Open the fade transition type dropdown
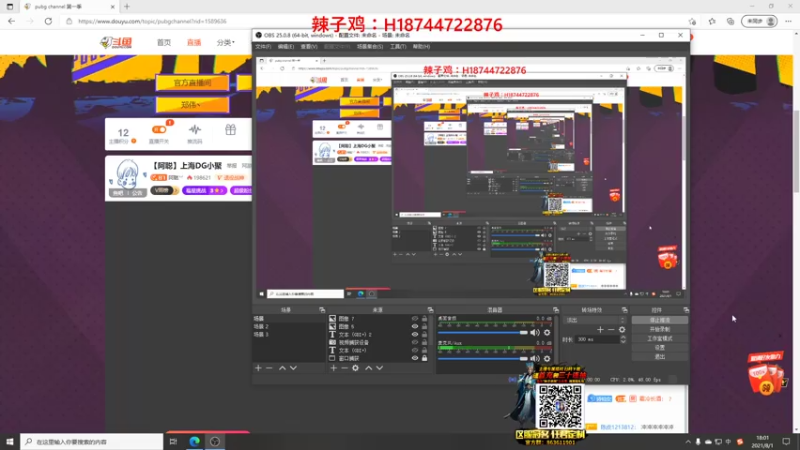The height and width of the screenshot is (450, 800). (595, 320)
